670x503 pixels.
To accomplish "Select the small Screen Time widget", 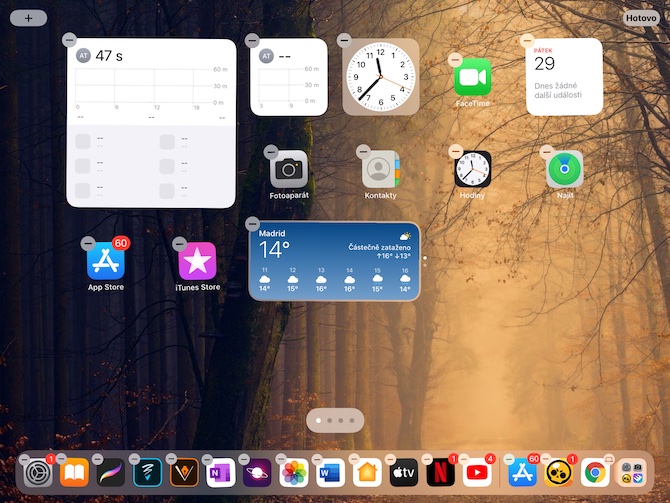I will pyautogui.click(x=289, y=77).
